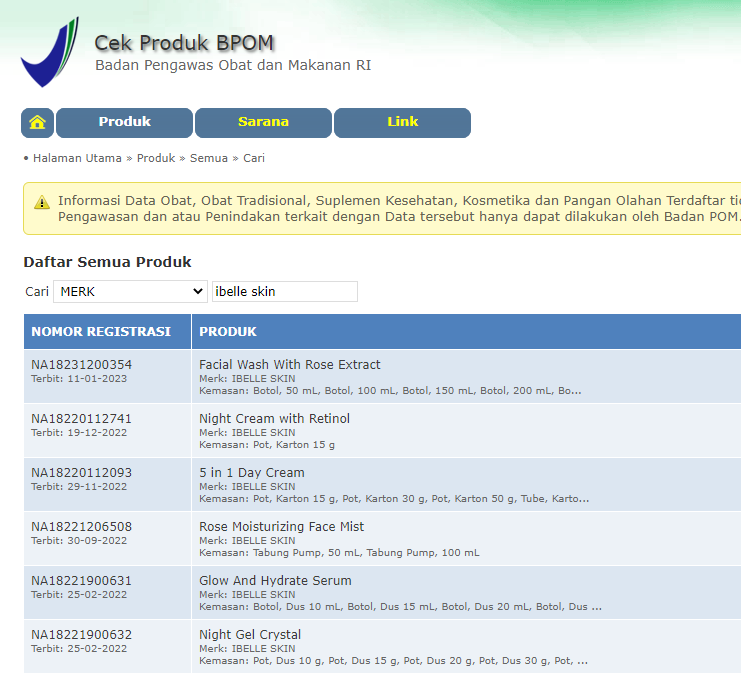The width and height of the screenshot is (741, 680).
Task: Click the yellow warning icon
Action: (x=41, y=202)
